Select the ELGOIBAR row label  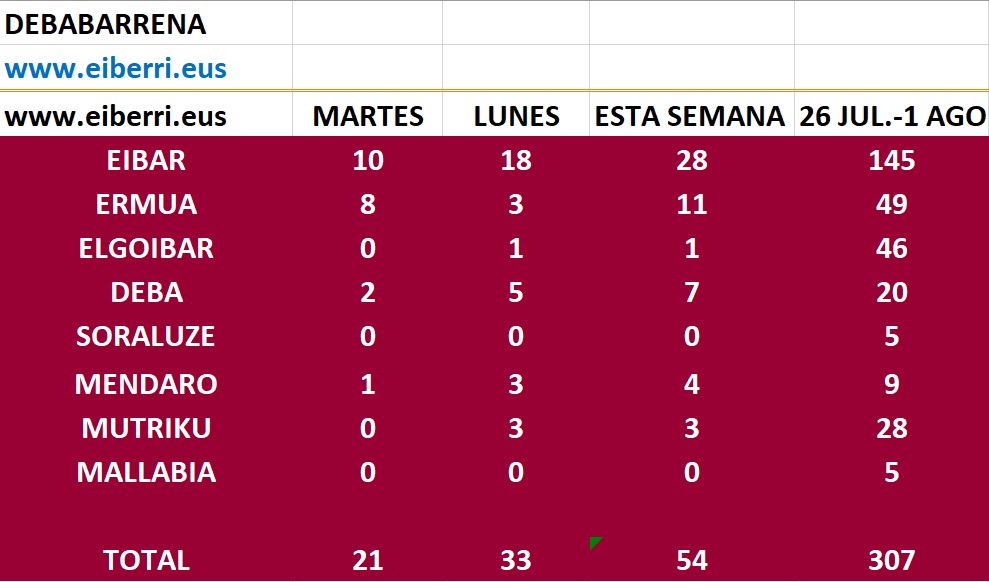click(x=146, y=248)
